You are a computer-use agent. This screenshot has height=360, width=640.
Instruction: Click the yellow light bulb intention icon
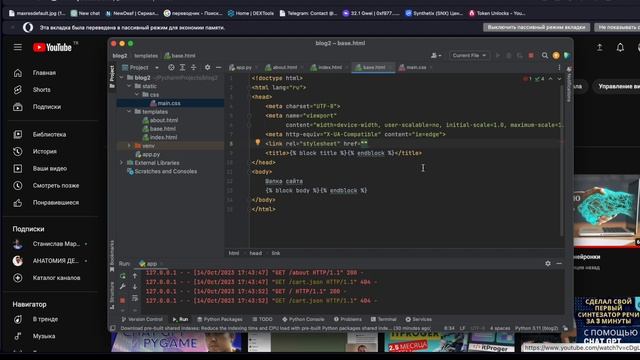point(258,142)
